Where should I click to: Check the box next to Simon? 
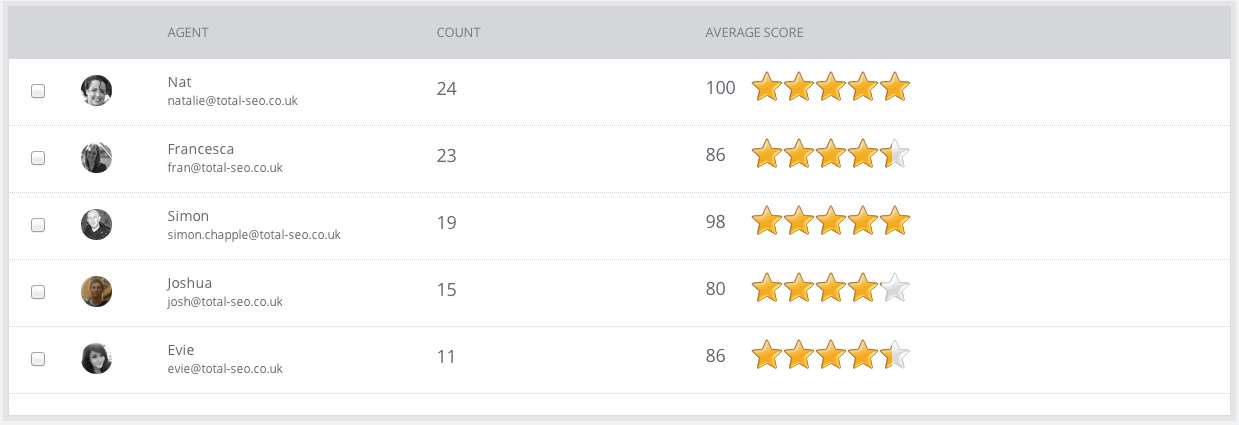pos(38,225)
